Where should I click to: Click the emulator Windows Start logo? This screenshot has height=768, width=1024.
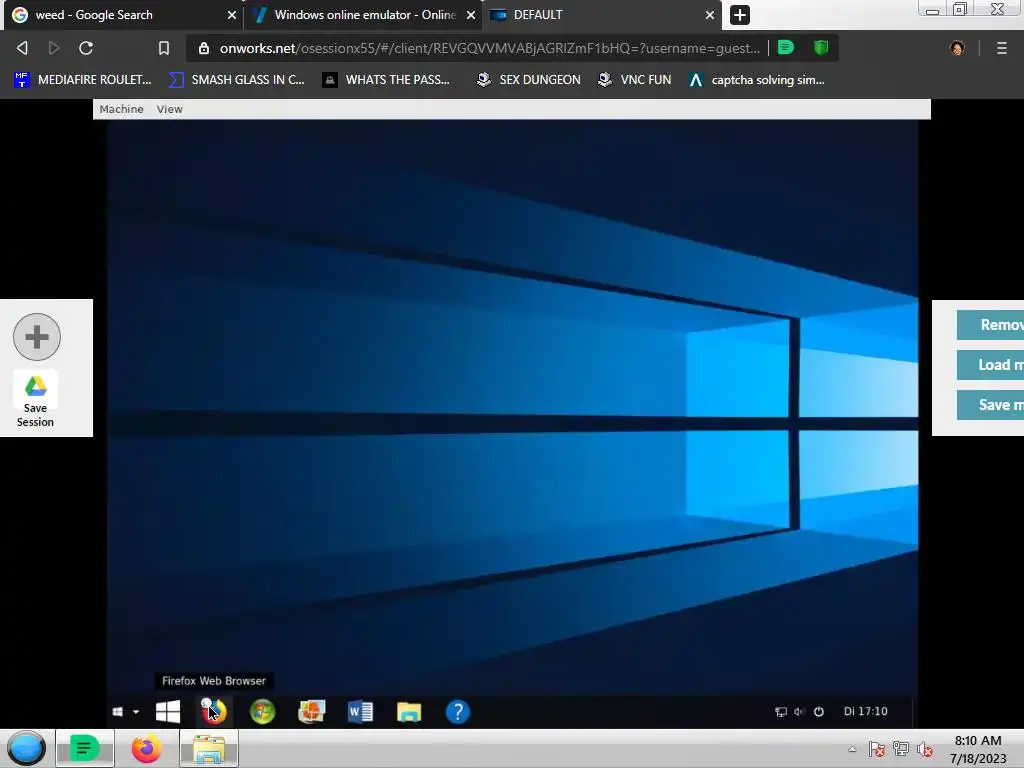coord(168,711)
